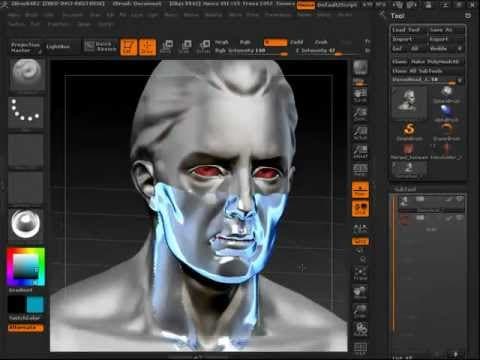Click the Scroll canvas icon
480x360 pixels.
point(360,95)
